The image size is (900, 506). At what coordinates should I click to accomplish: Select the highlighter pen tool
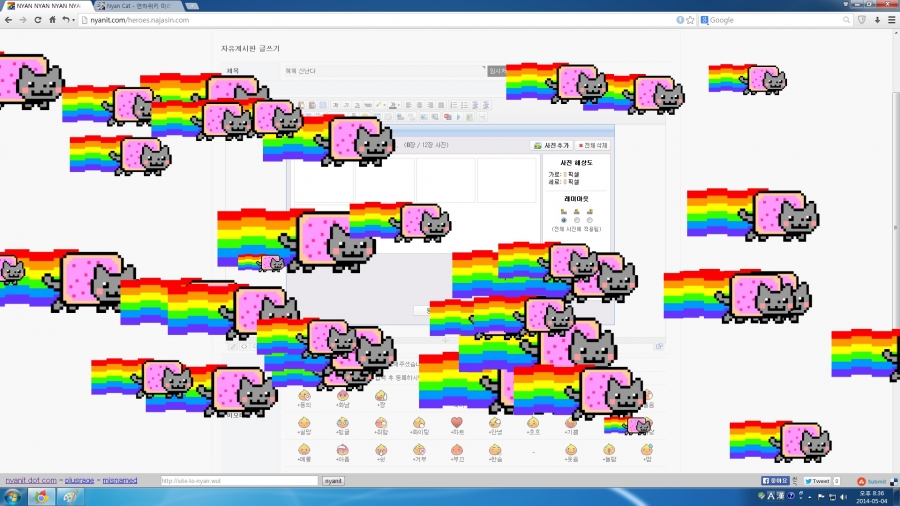coord(378,105)
